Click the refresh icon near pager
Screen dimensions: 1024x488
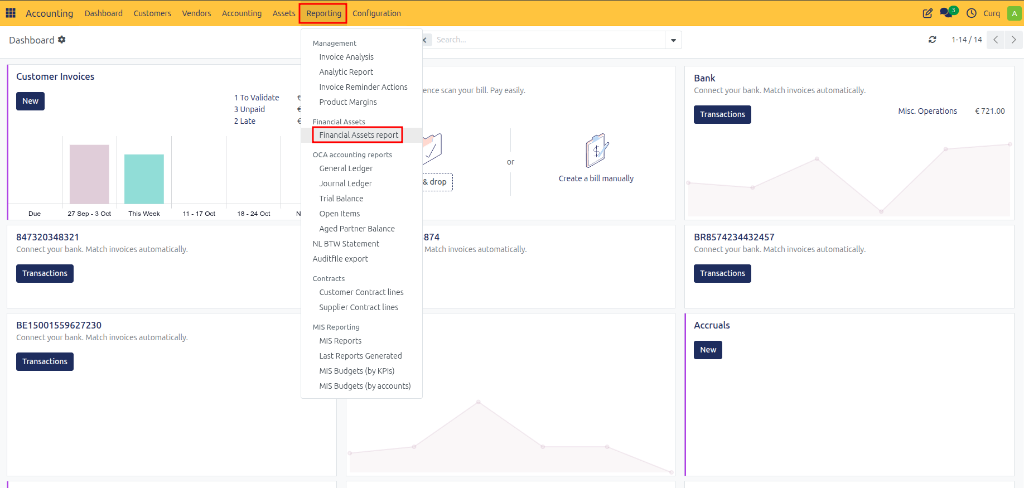[933, 40]
